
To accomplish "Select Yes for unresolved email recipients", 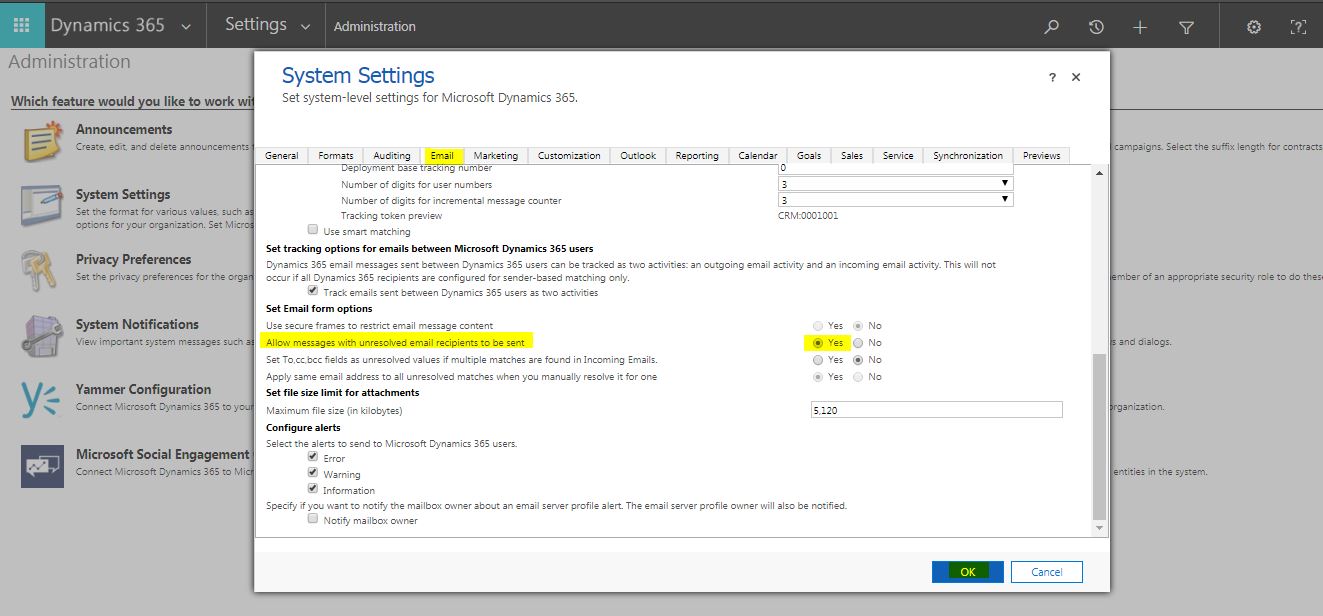I will click(x=818, y=342).
